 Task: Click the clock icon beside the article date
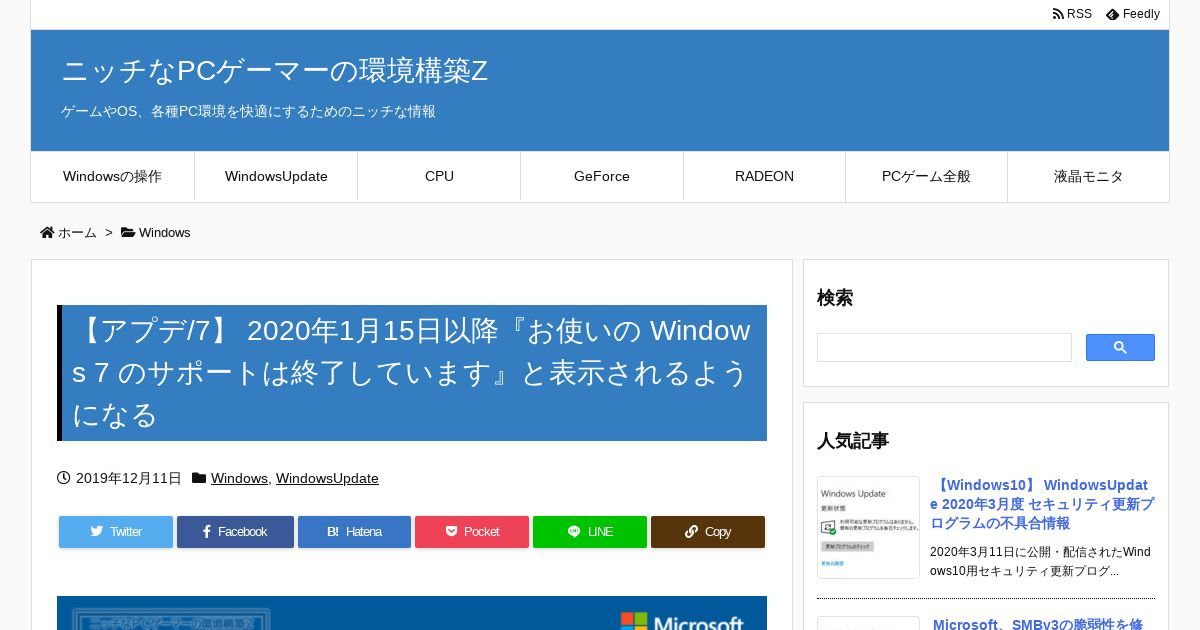point(64,478)
